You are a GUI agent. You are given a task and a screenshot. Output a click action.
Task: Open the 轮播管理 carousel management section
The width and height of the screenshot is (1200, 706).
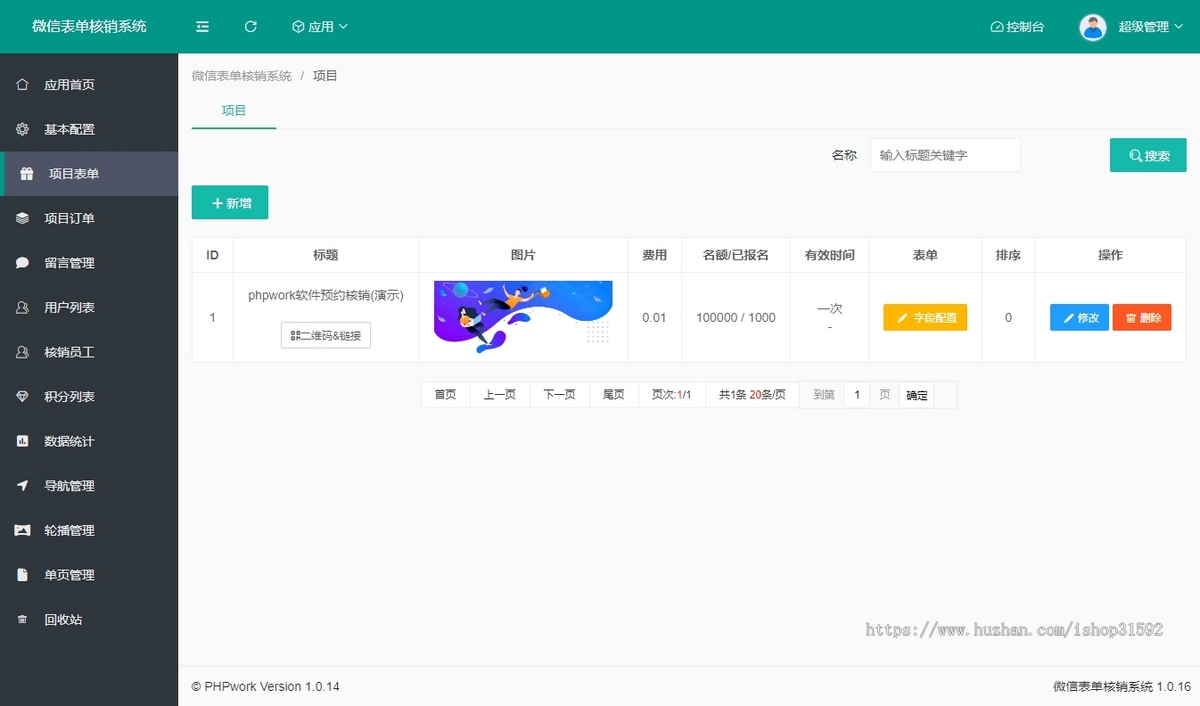[x=66, y=530]
